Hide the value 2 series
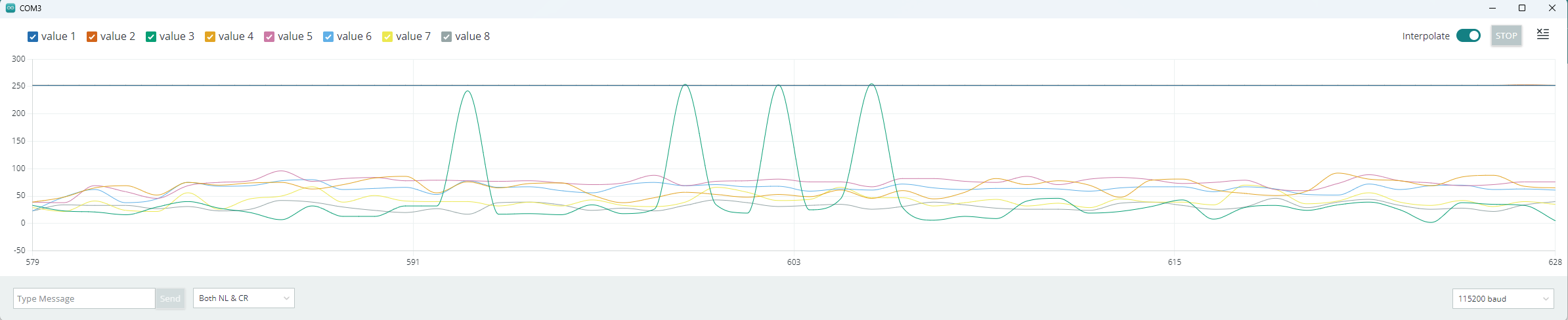 92,37
